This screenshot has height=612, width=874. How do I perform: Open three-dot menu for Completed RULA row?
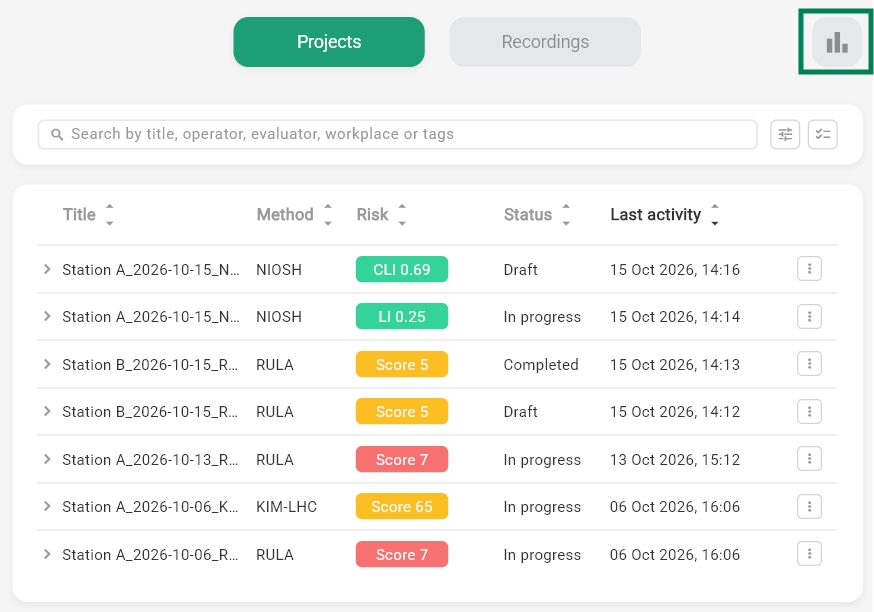point(809,364)
